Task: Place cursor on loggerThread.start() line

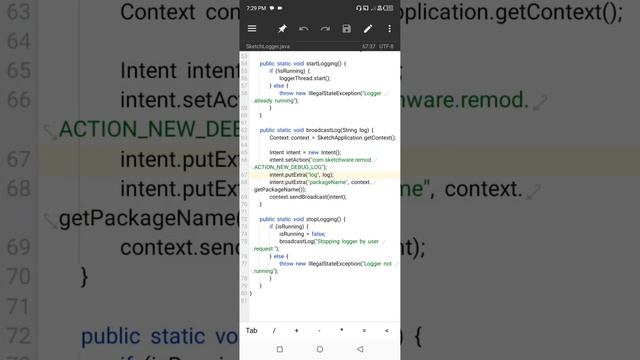Action: [305, 78]
